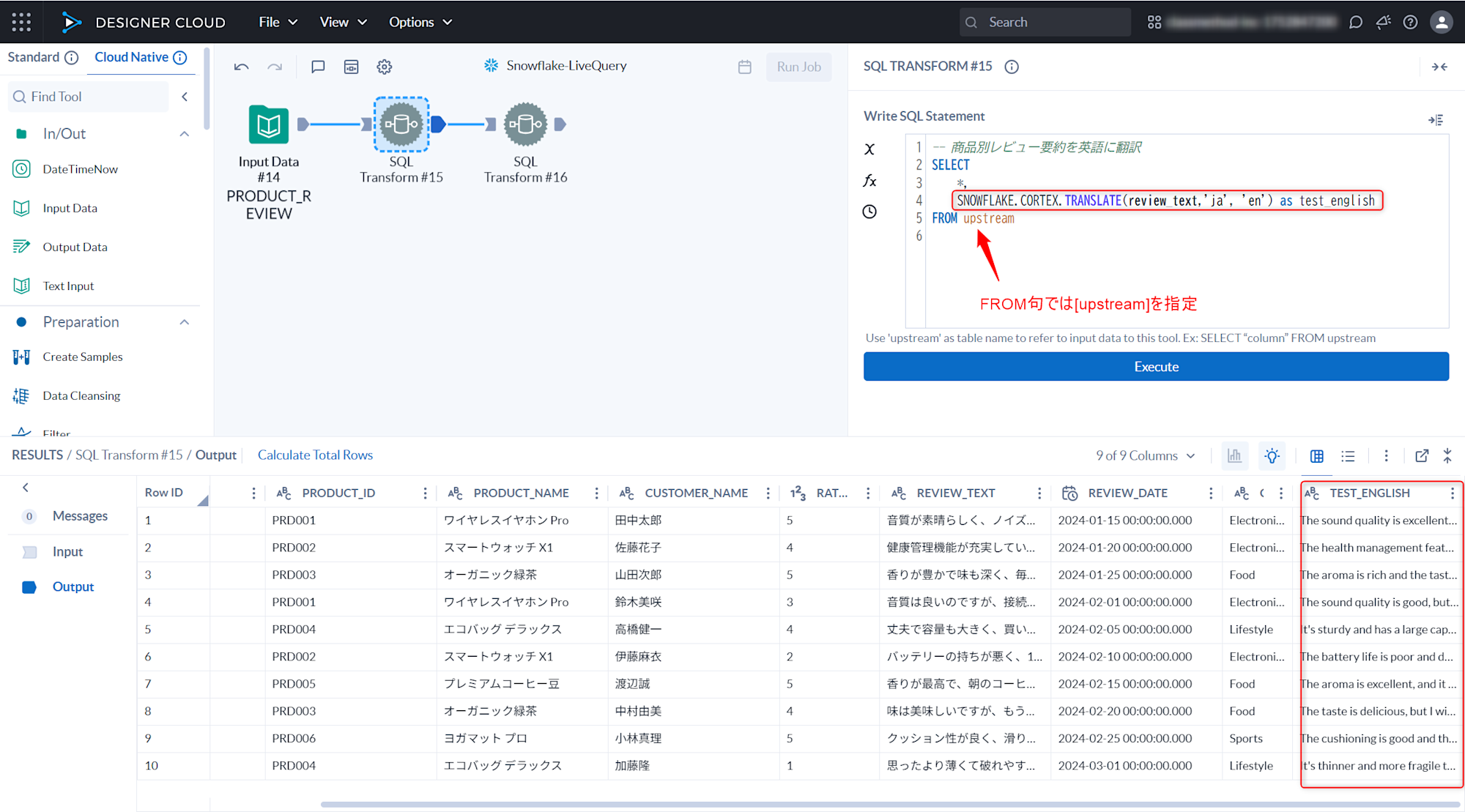Open the 9 of 9 Columns dropdown
This screenshot has width=1465, height=812.
[1145, 455]
